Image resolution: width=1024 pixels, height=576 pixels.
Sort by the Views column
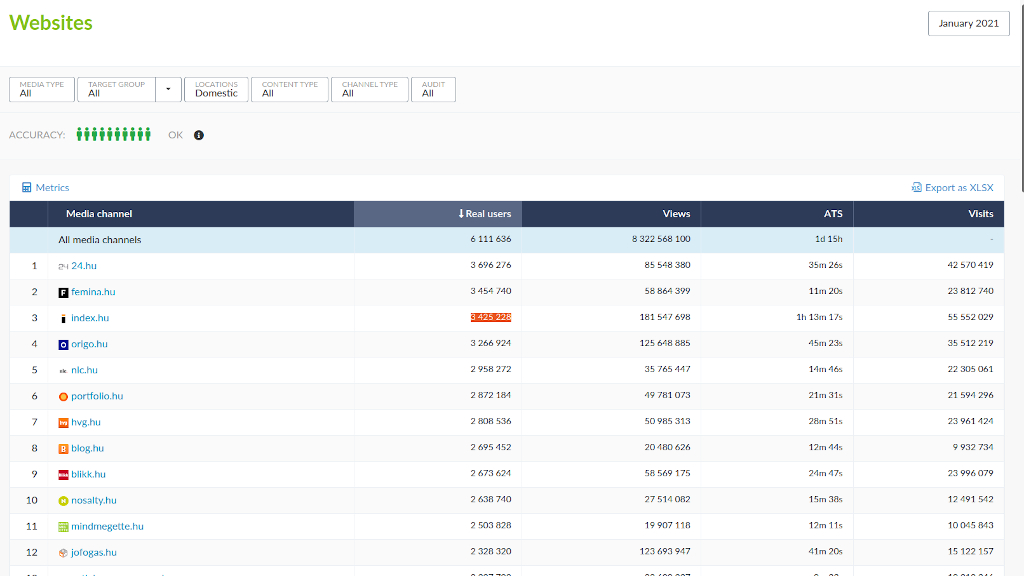point(611,214)
